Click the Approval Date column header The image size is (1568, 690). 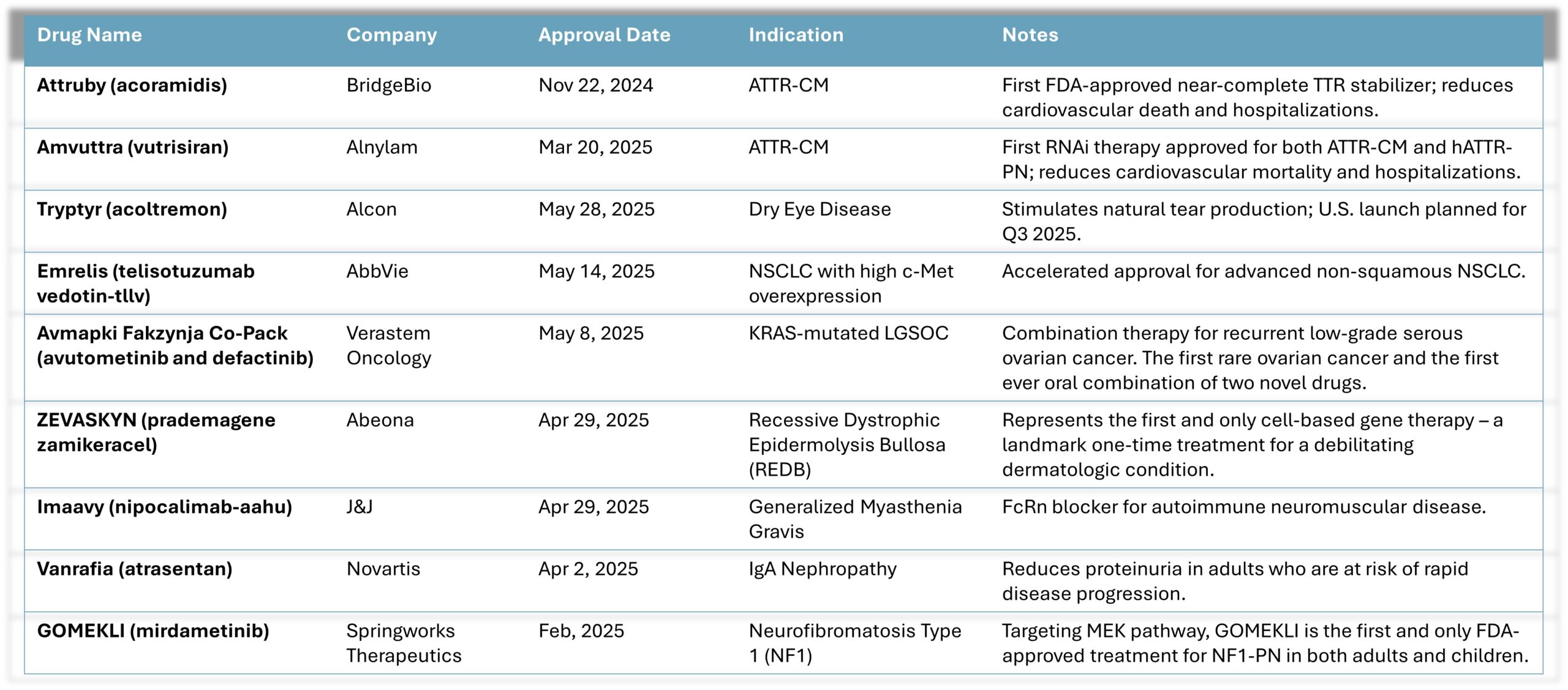604,36
